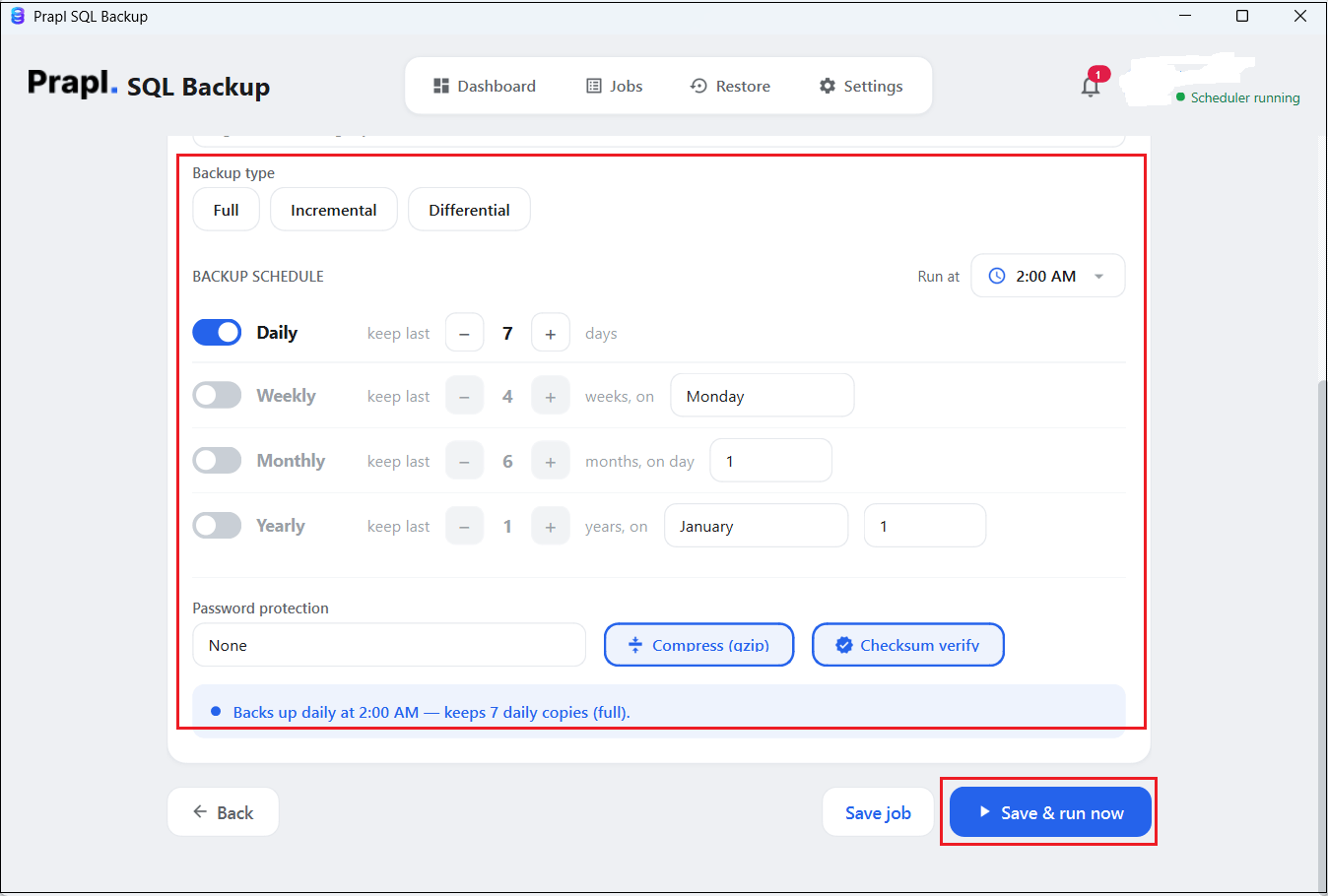Screen dimensions: 1328x896
Task: Open the notifications bell
Action: click(1091, 86)
